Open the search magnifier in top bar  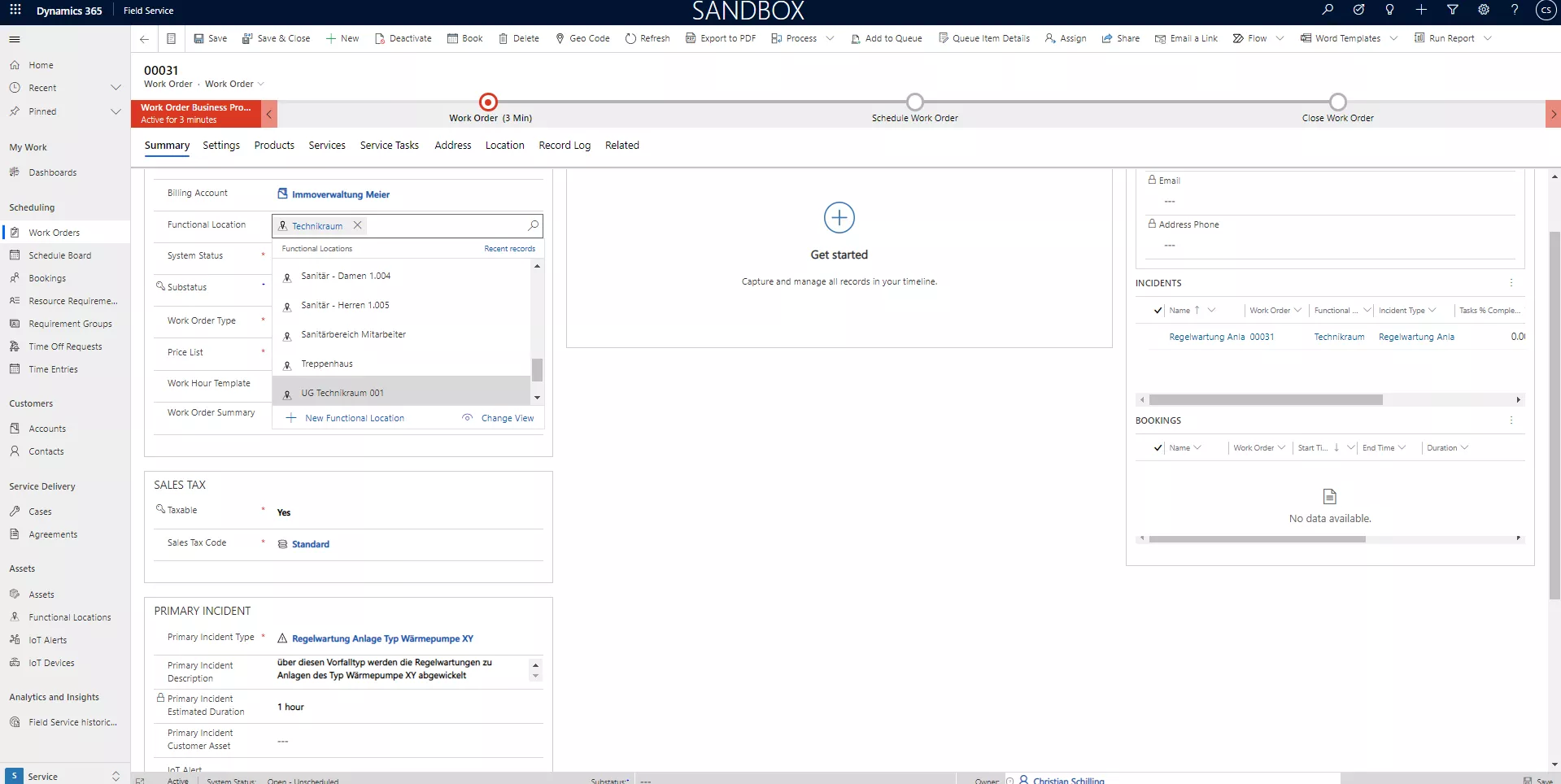pos(1328,10)
